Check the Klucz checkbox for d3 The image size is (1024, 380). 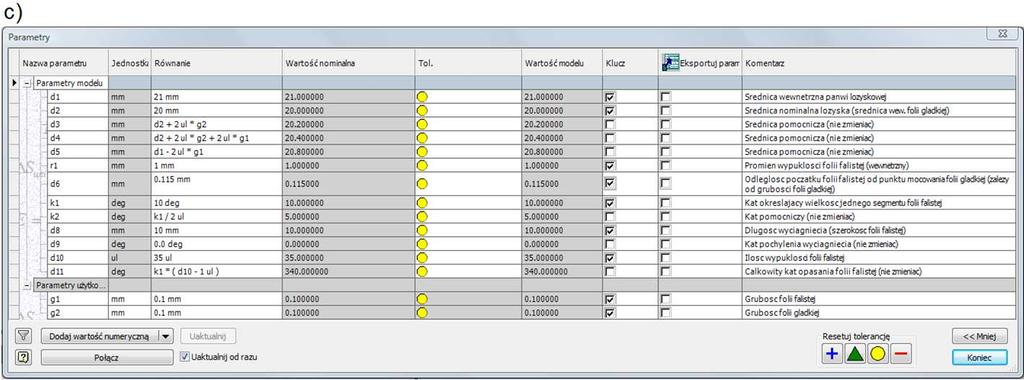click(x=611, y=124)
